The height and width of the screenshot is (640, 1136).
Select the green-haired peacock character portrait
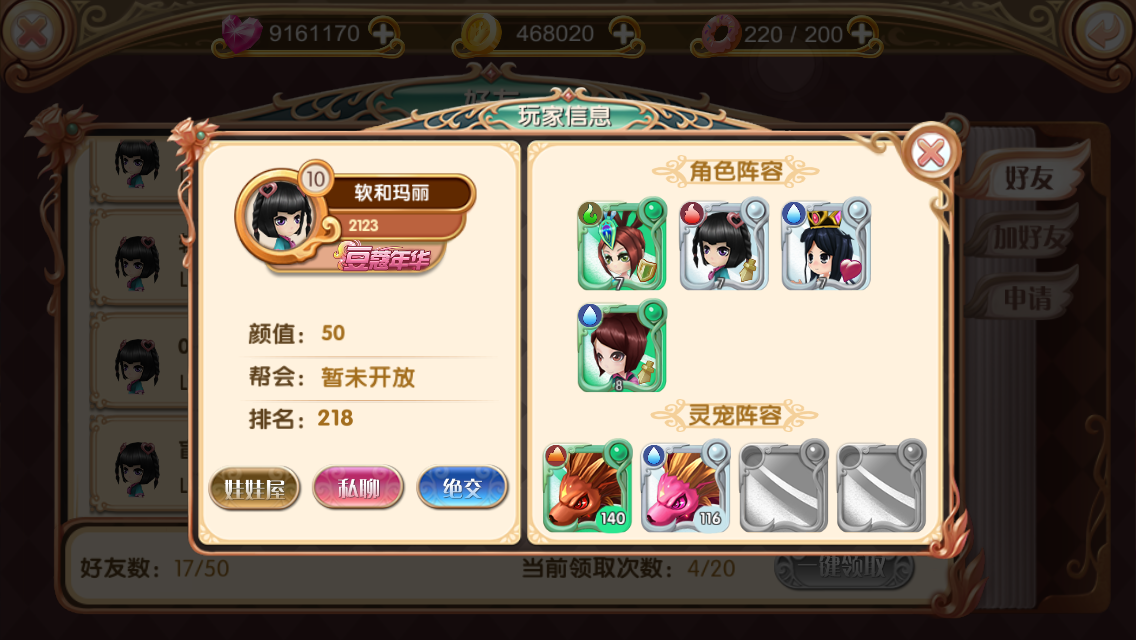[x=622, y=246]
